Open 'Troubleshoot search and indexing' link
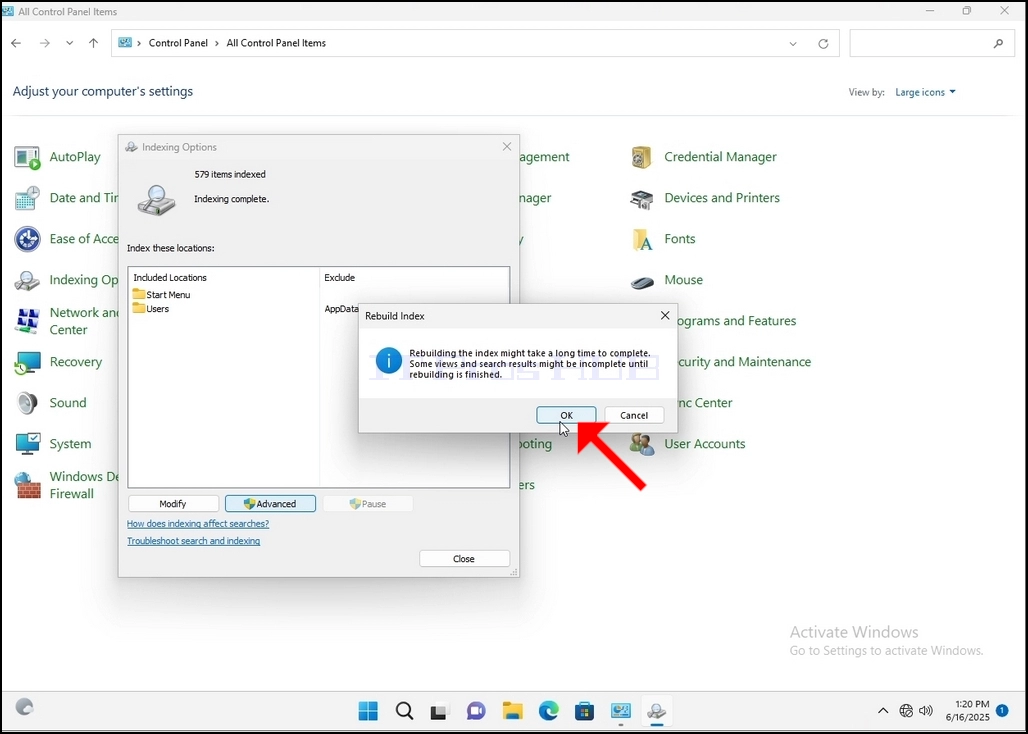The height and width of the screenshot is (734, 1028). (193, 541)
